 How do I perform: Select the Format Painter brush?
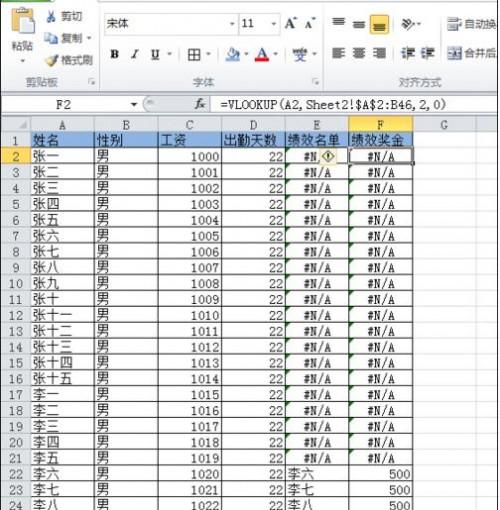(52, 60)
